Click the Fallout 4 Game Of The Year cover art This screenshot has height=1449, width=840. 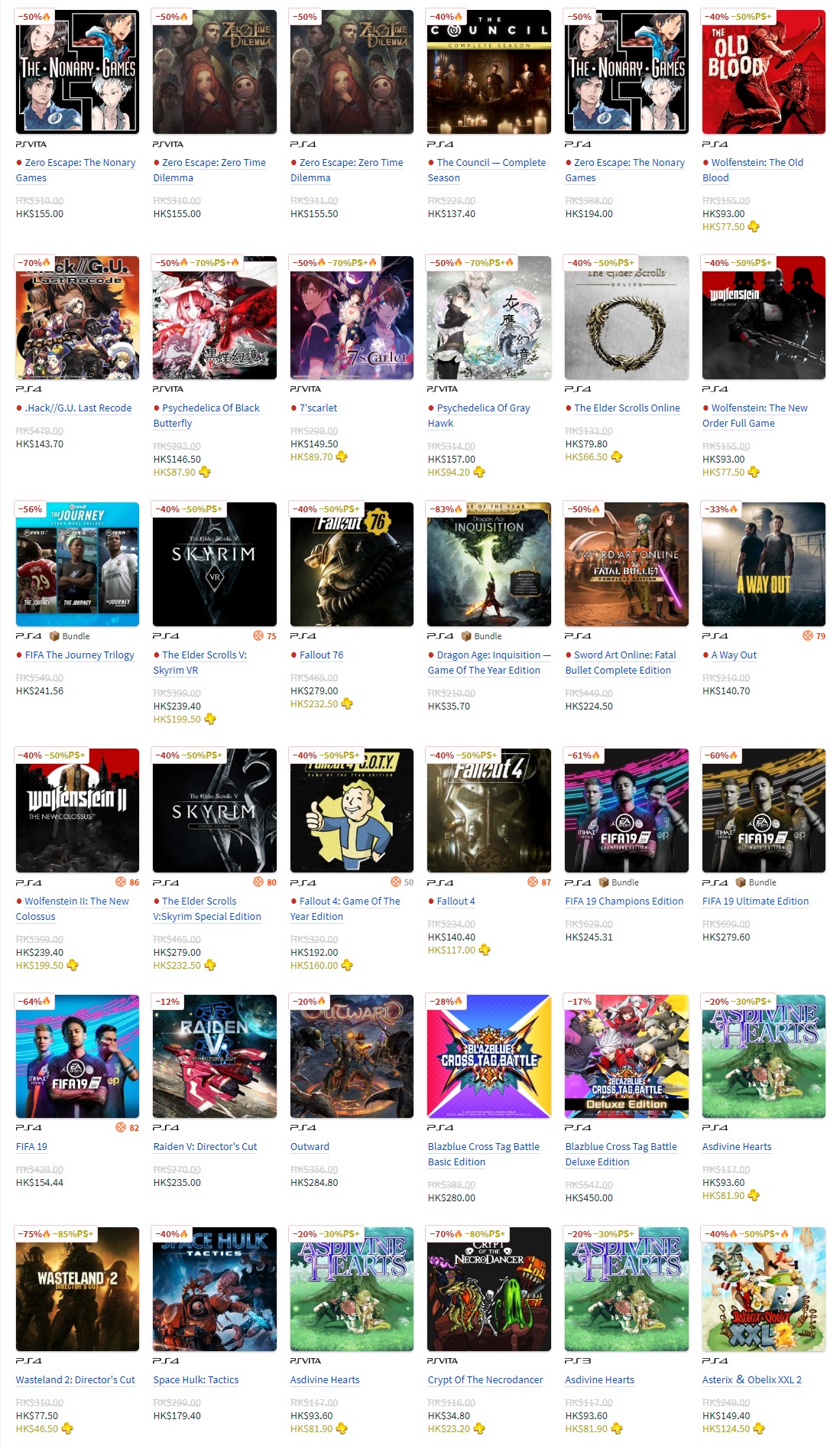pyautogui.click(x=352, y=811)
